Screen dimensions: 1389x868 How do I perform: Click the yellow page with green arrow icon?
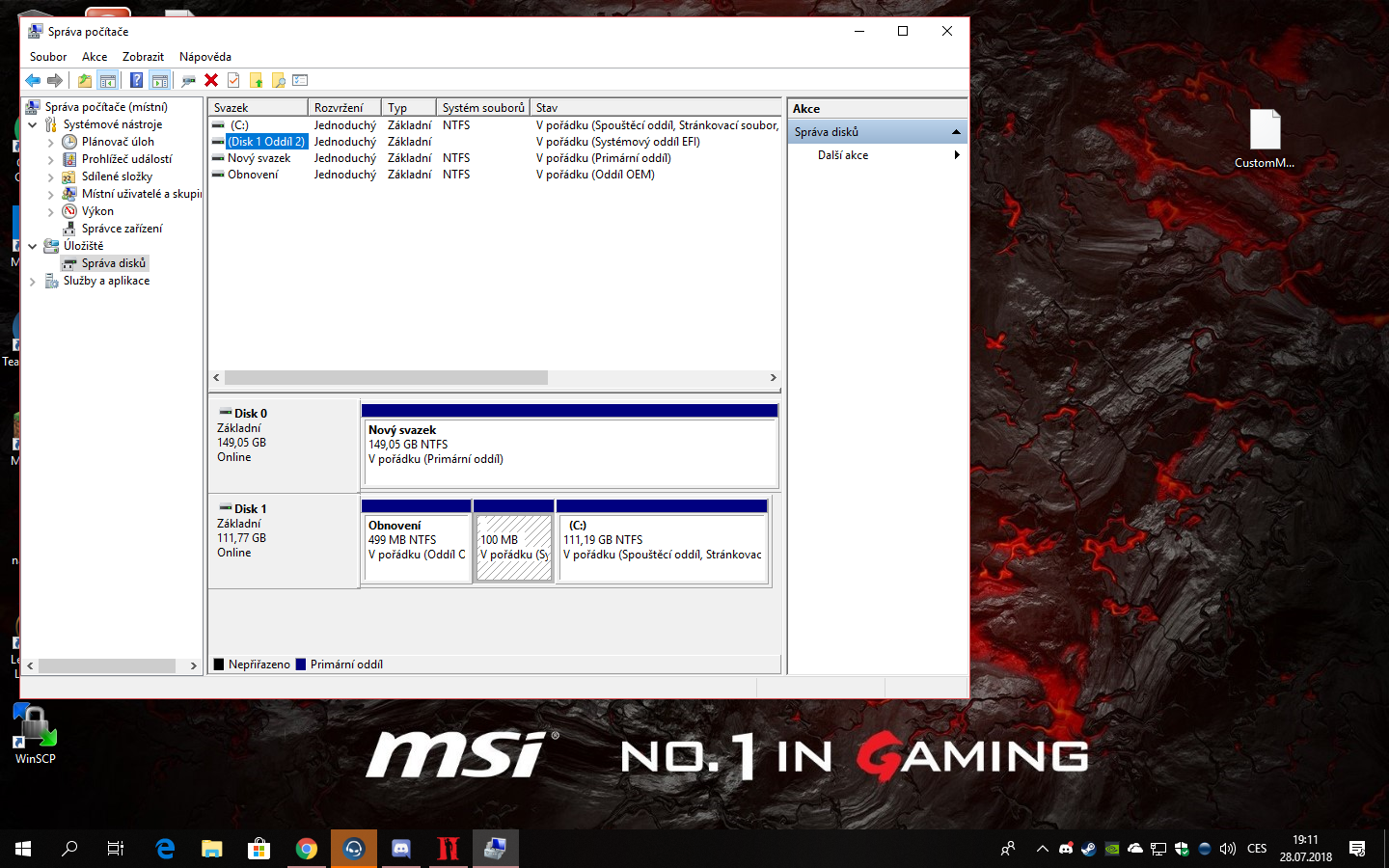pos(257,81)
